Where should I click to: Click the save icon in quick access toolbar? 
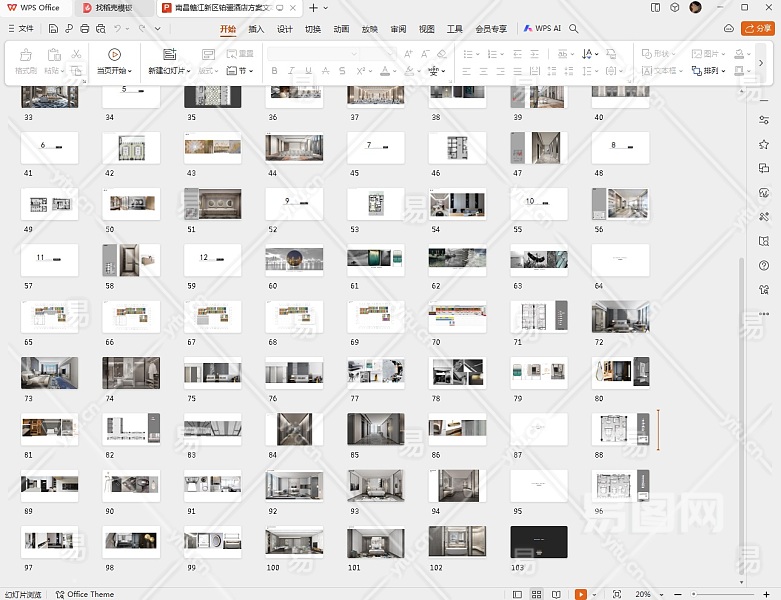[x=54, y=29]
